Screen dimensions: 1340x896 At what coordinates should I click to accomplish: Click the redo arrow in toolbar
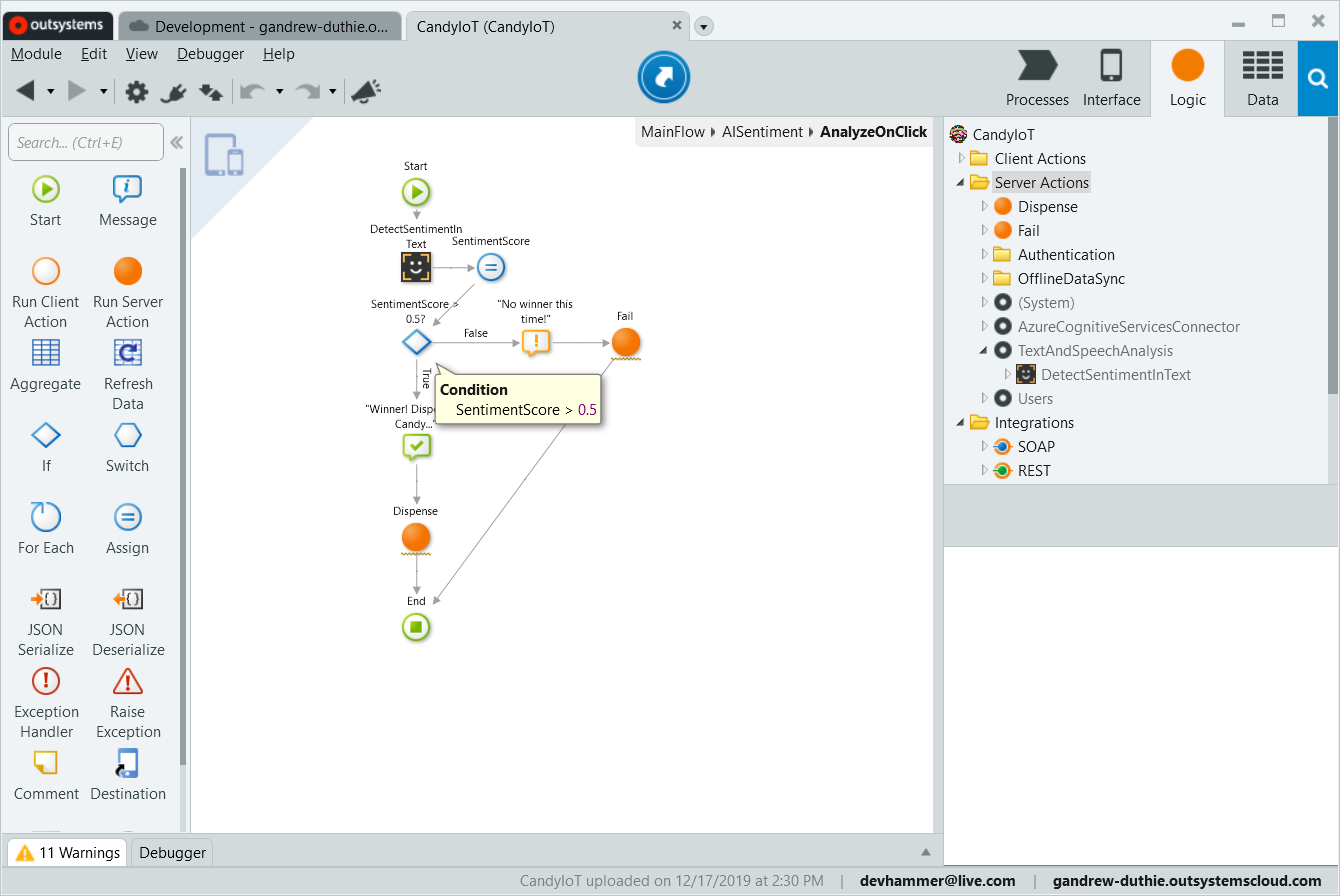click(x=307, y=91)
